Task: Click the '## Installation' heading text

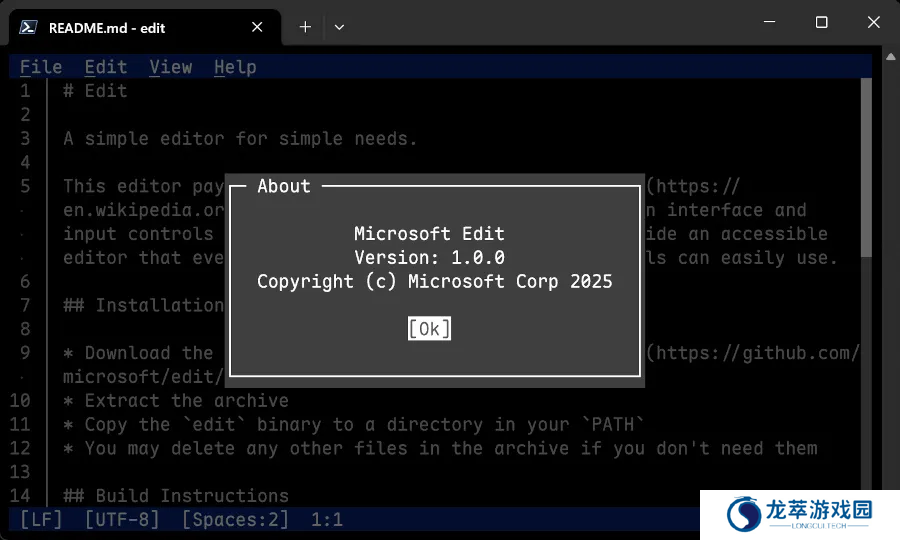Action: (143, 305)
